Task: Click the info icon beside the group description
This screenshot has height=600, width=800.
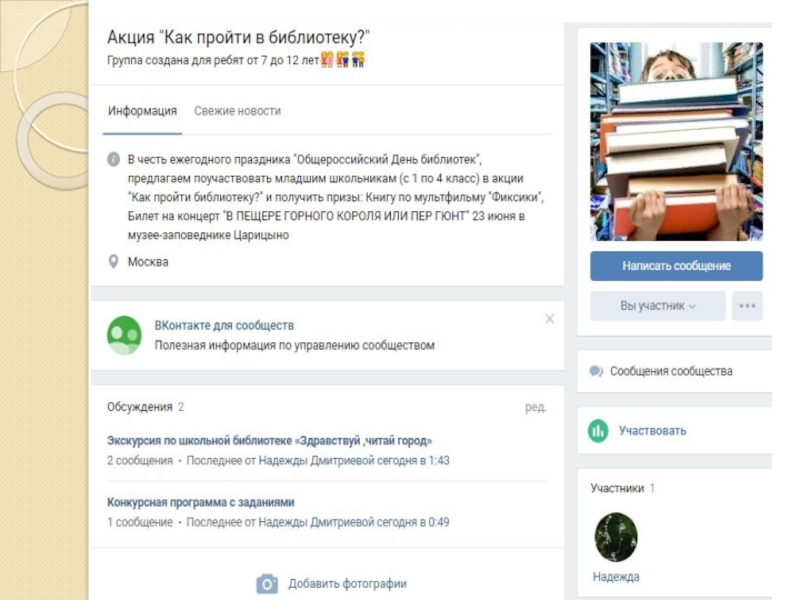Action: click(113, 159)
